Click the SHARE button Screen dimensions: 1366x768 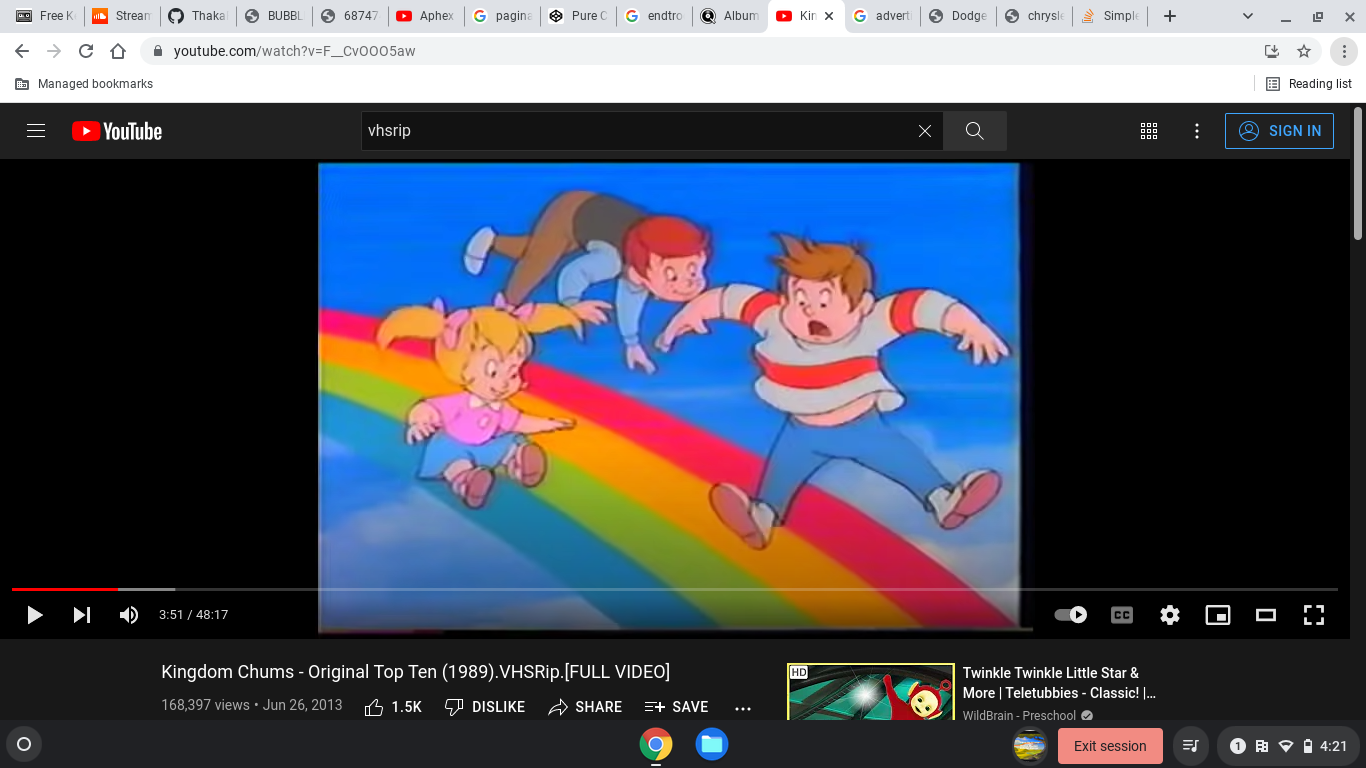coord(586,707)
